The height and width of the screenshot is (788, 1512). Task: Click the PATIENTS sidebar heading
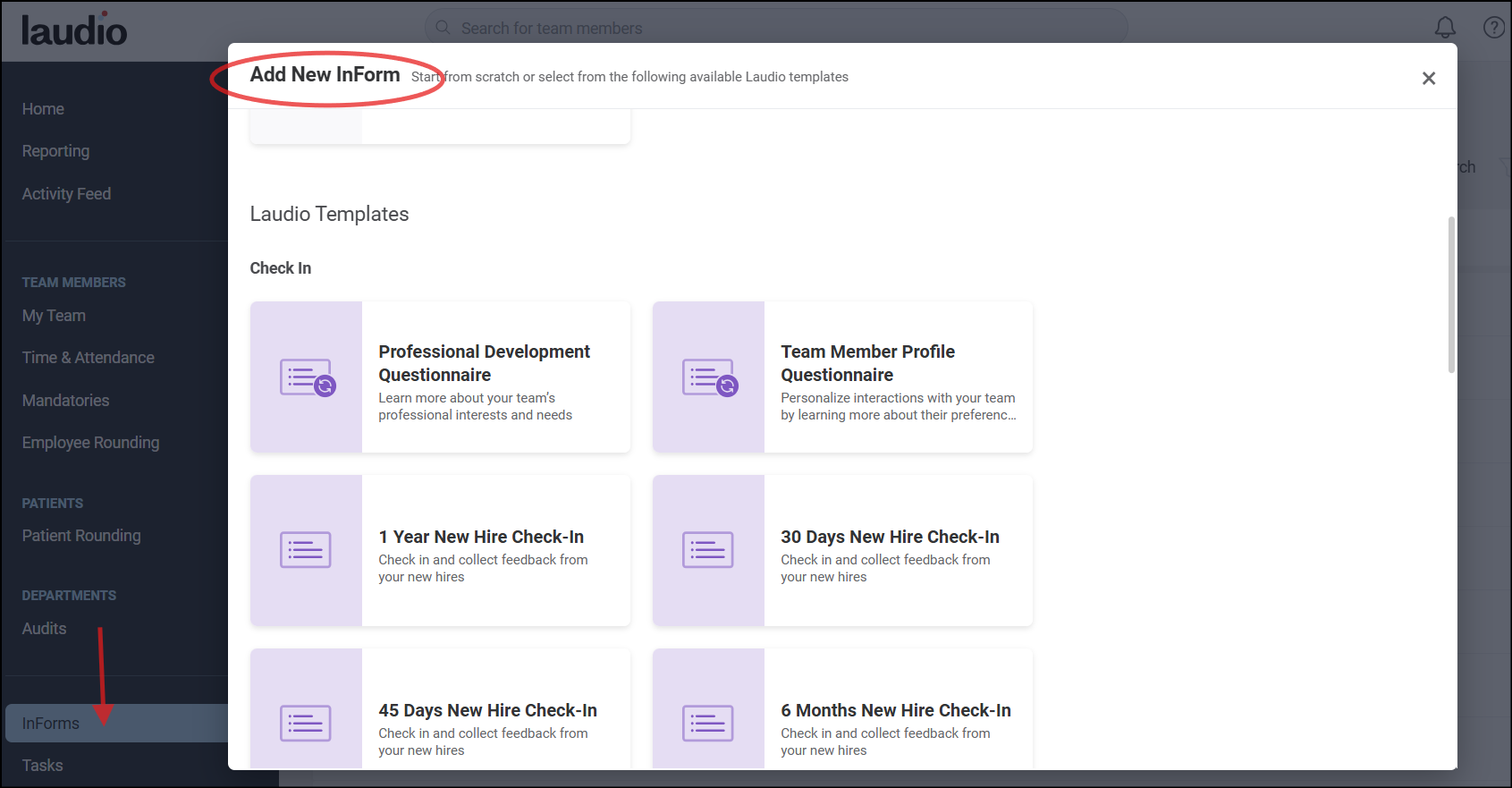[52, 504]
